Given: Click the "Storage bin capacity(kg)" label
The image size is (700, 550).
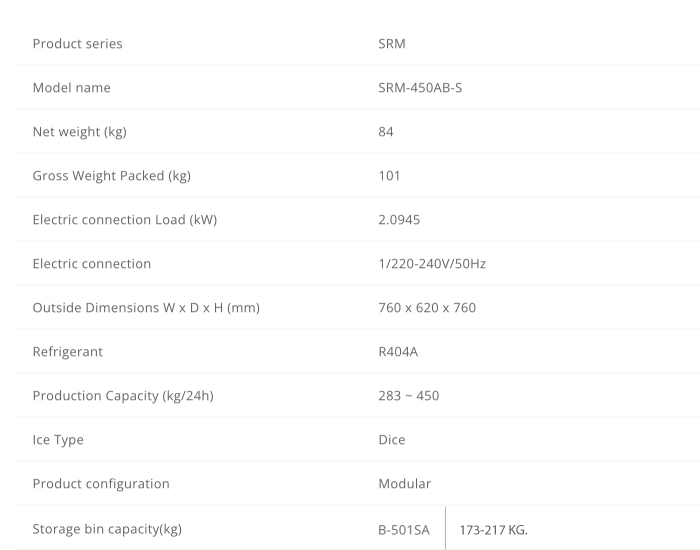Looking at the screenshot, I should tap(107, 529).
